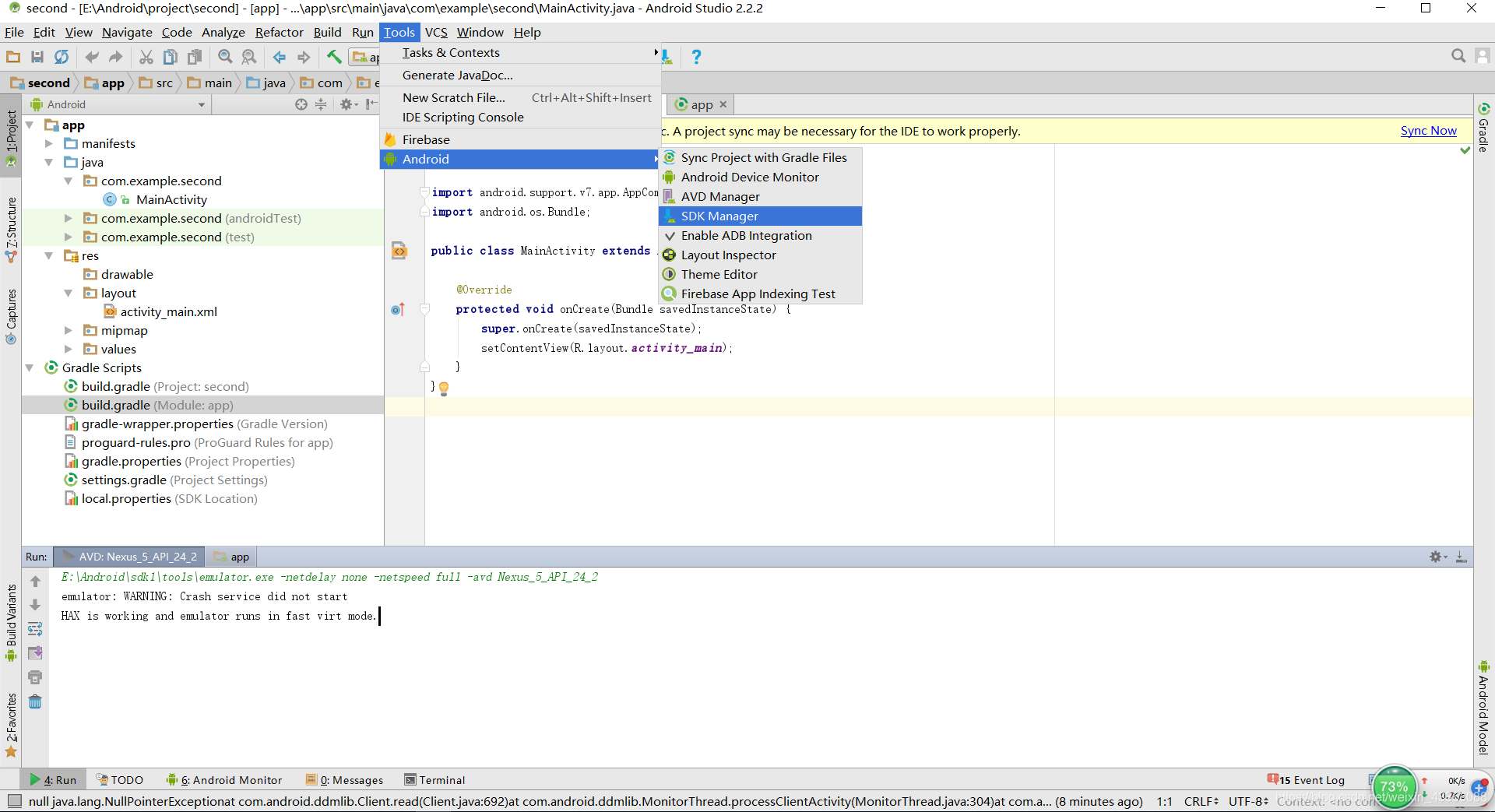
Task: Open Run panel settings gear
Action: (x=1437, y=557)
